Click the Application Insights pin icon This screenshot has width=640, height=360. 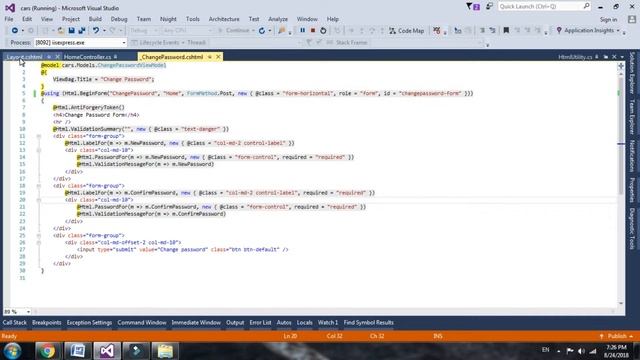point(559,31)
